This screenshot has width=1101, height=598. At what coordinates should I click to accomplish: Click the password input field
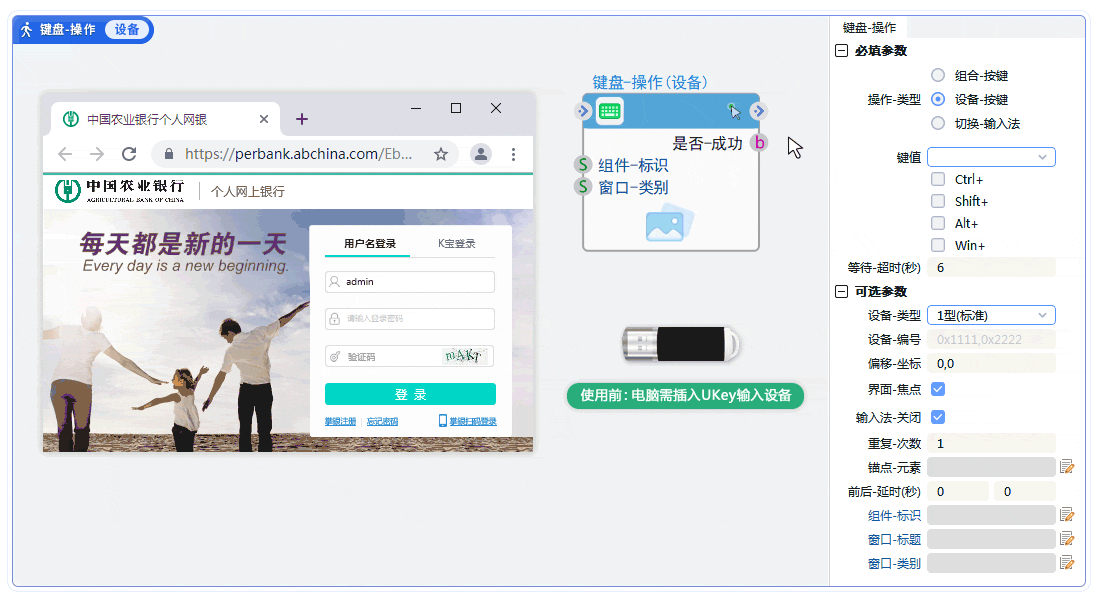[x=410, y=319]
